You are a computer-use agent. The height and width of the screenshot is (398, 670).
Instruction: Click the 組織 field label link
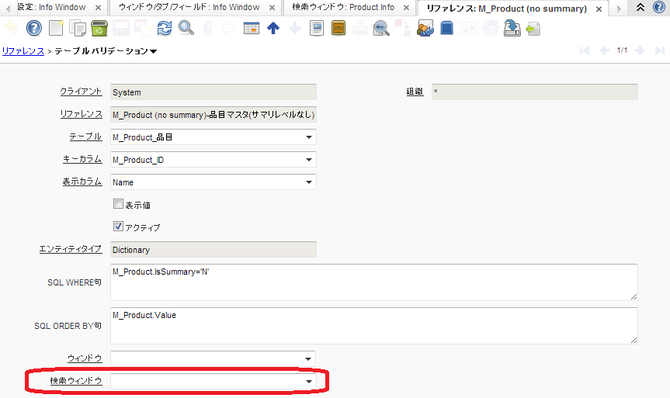pyautogui.click(x=414, y=91)
